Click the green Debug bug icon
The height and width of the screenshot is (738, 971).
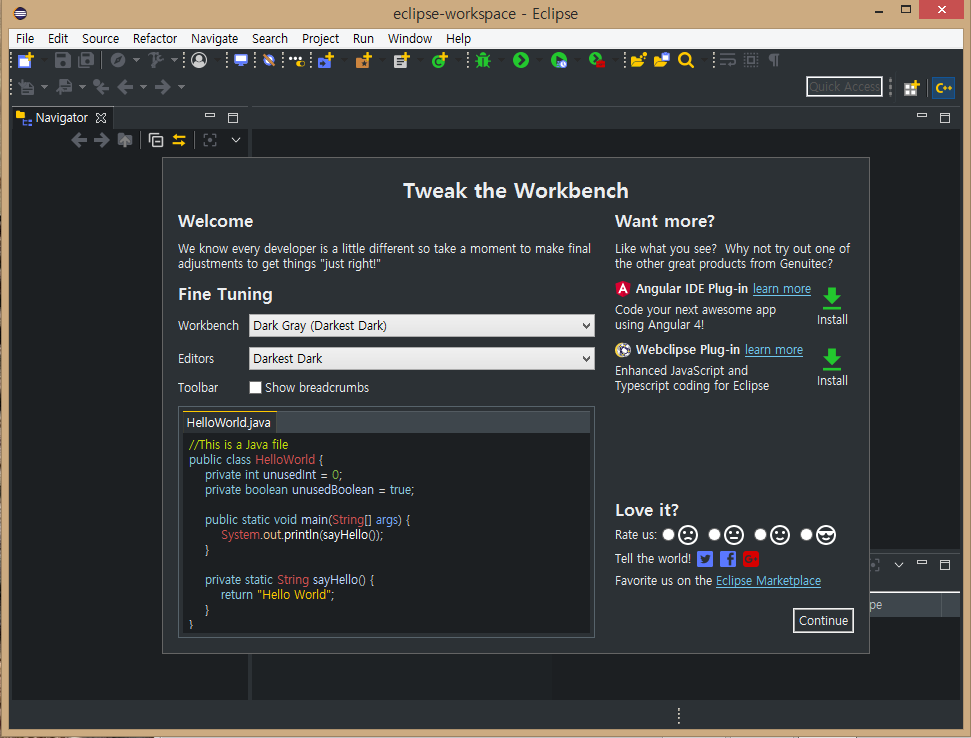483,60
